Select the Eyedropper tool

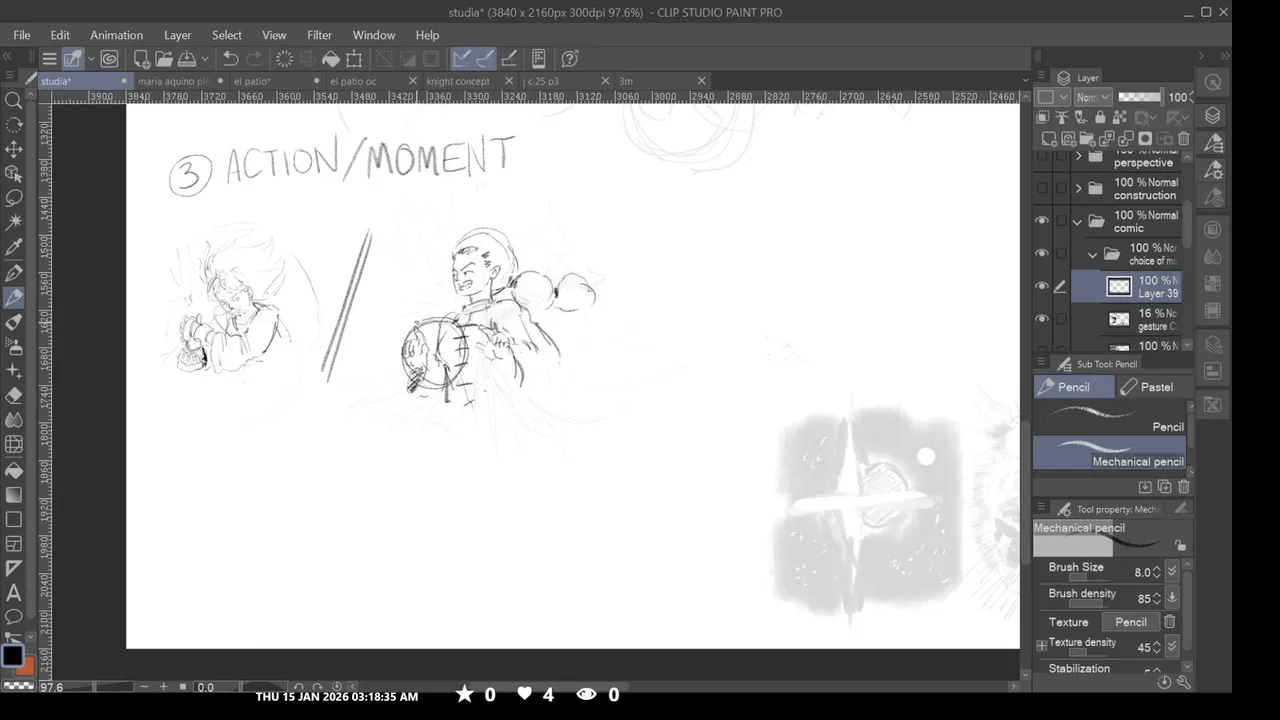tap(14, 247)
